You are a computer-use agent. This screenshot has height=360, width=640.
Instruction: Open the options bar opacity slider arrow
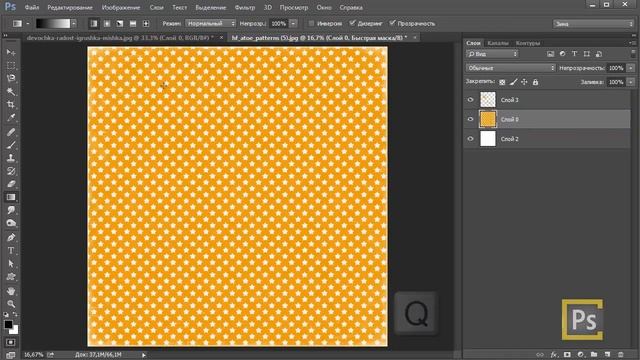tap(293, 24)
